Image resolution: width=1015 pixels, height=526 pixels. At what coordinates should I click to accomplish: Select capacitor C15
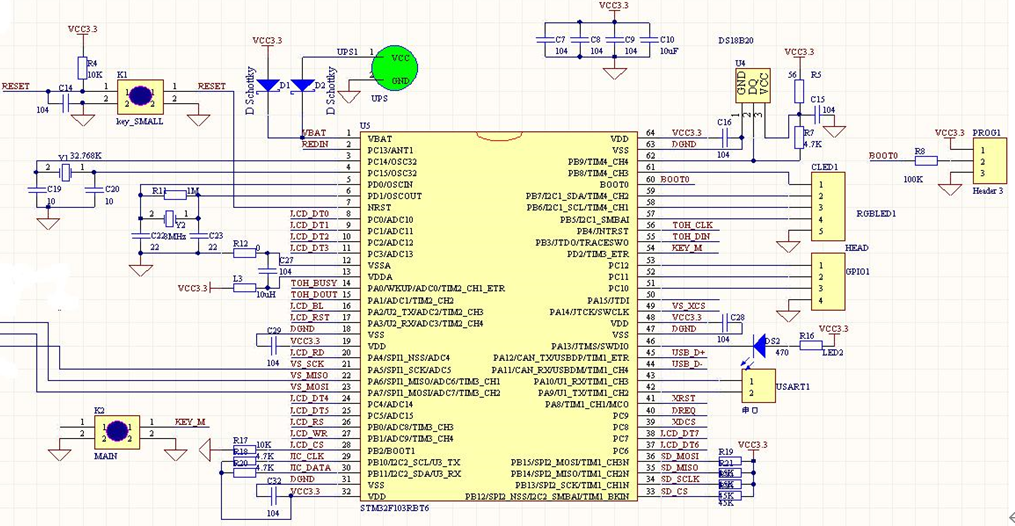coord(817,115)
